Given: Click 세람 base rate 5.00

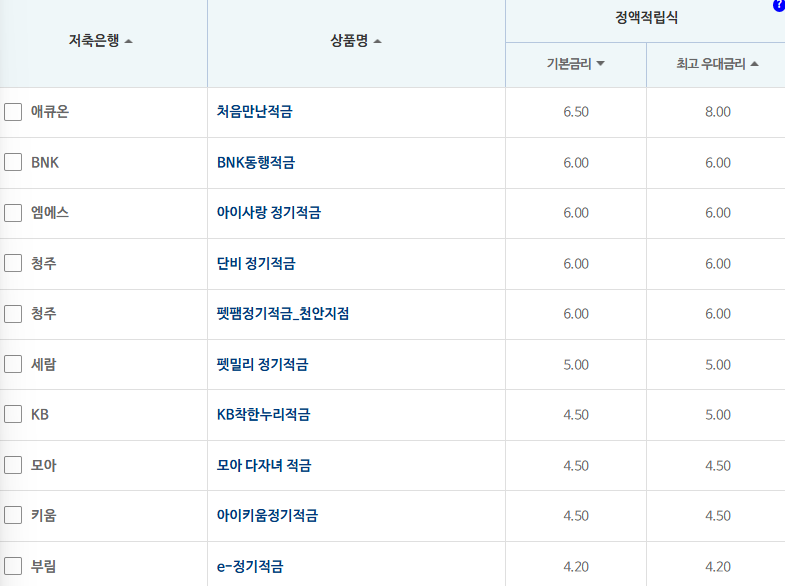Looking at the screenshot, I should [576, 365].
